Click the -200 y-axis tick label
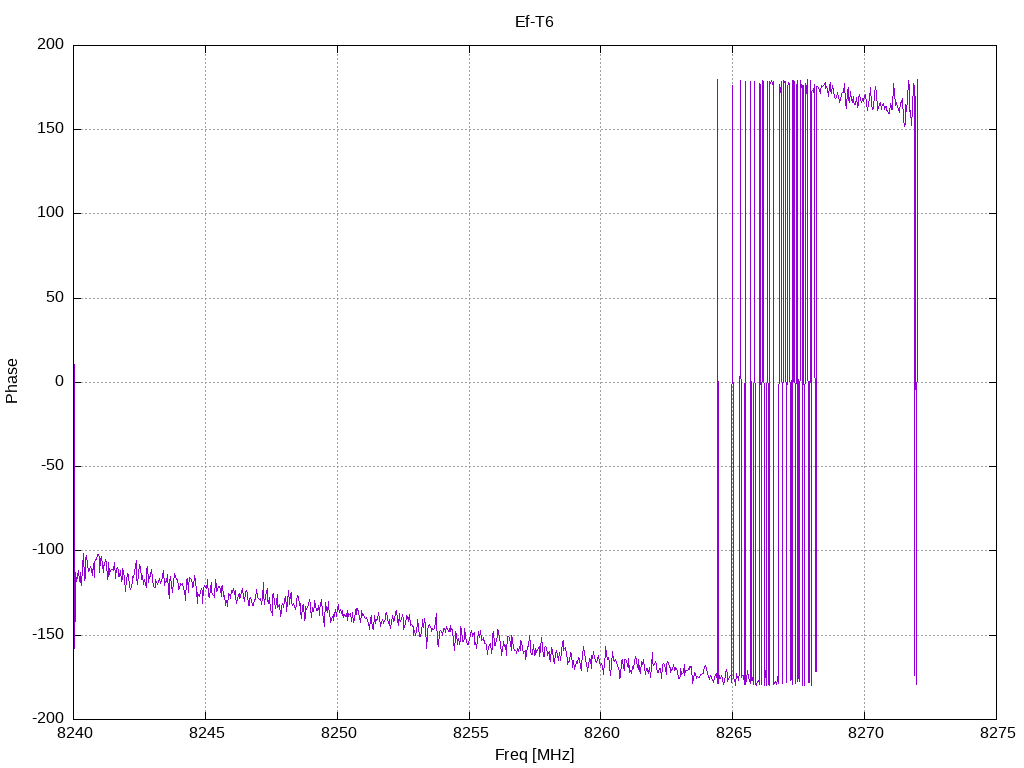 point(48,718)
